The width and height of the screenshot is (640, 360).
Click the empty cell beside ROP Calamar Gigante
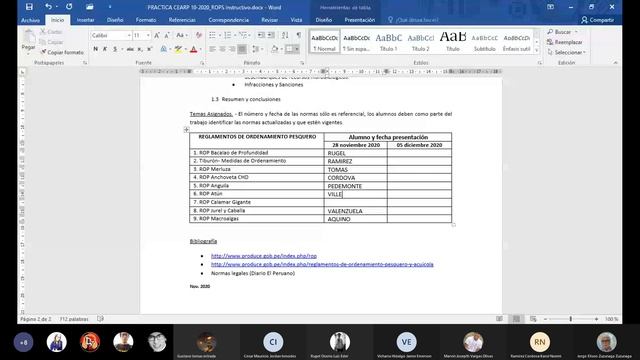pos(356,202)
